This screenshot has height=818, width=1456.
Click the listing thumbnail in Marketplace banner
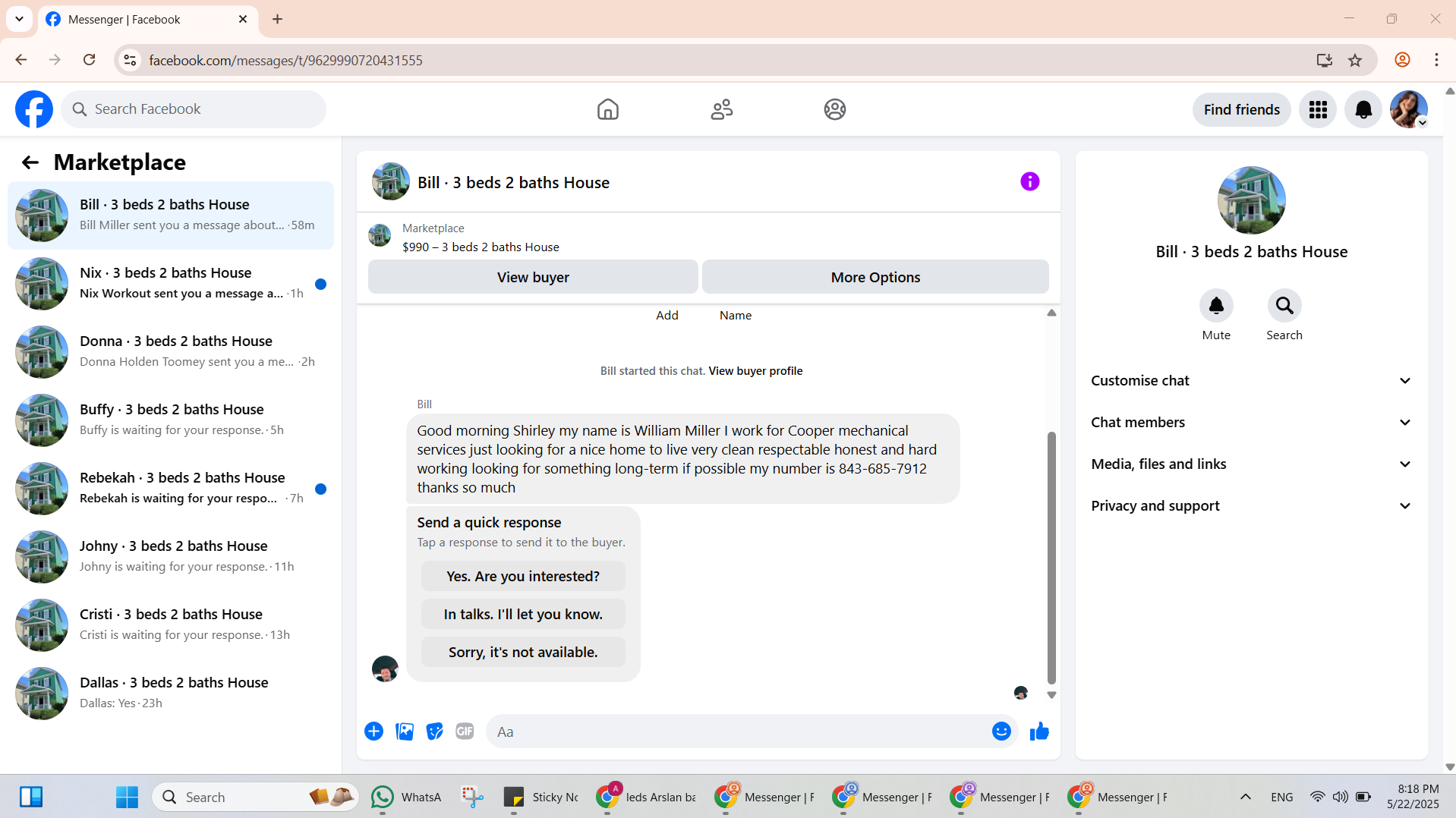click(x=380, y=236)
